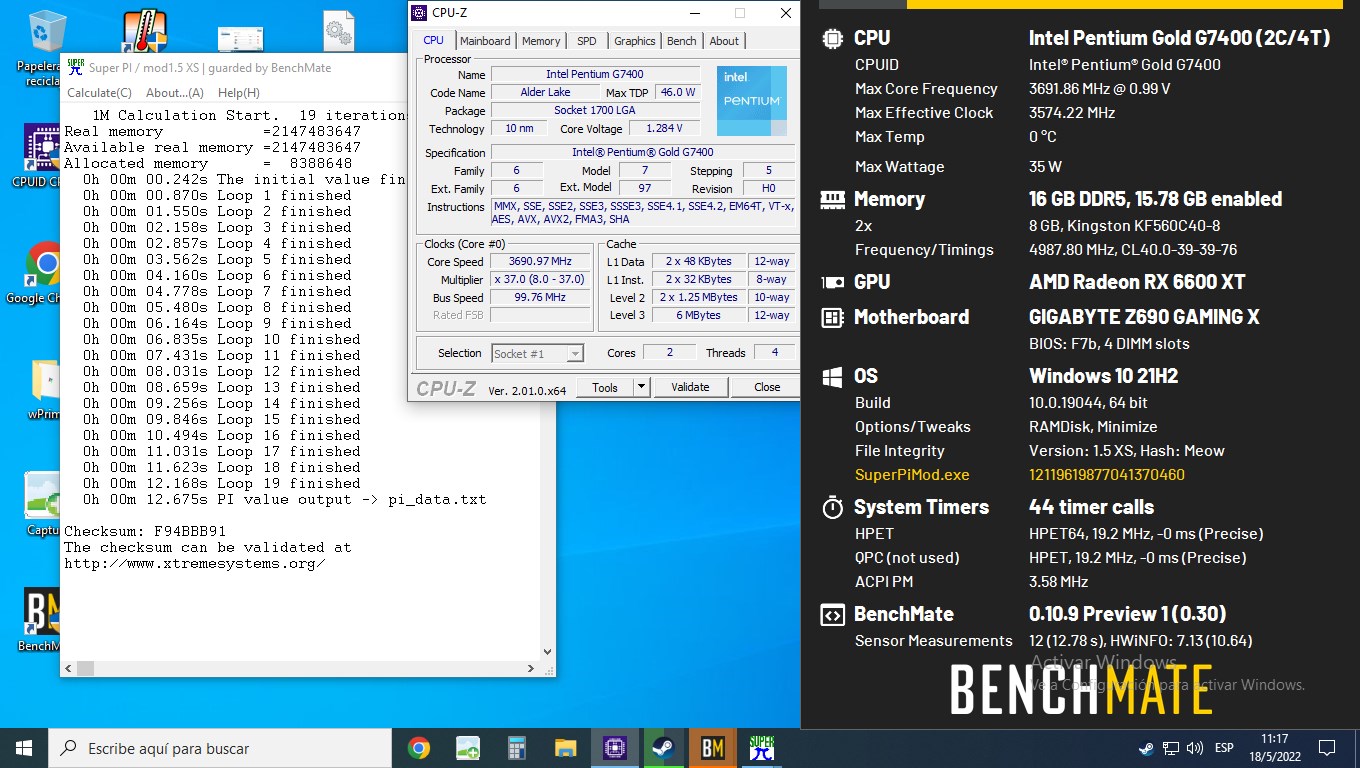Open the Recycle Bin desktop icon
Viewport: 1360px width, 768px height.
click(46, 32)
